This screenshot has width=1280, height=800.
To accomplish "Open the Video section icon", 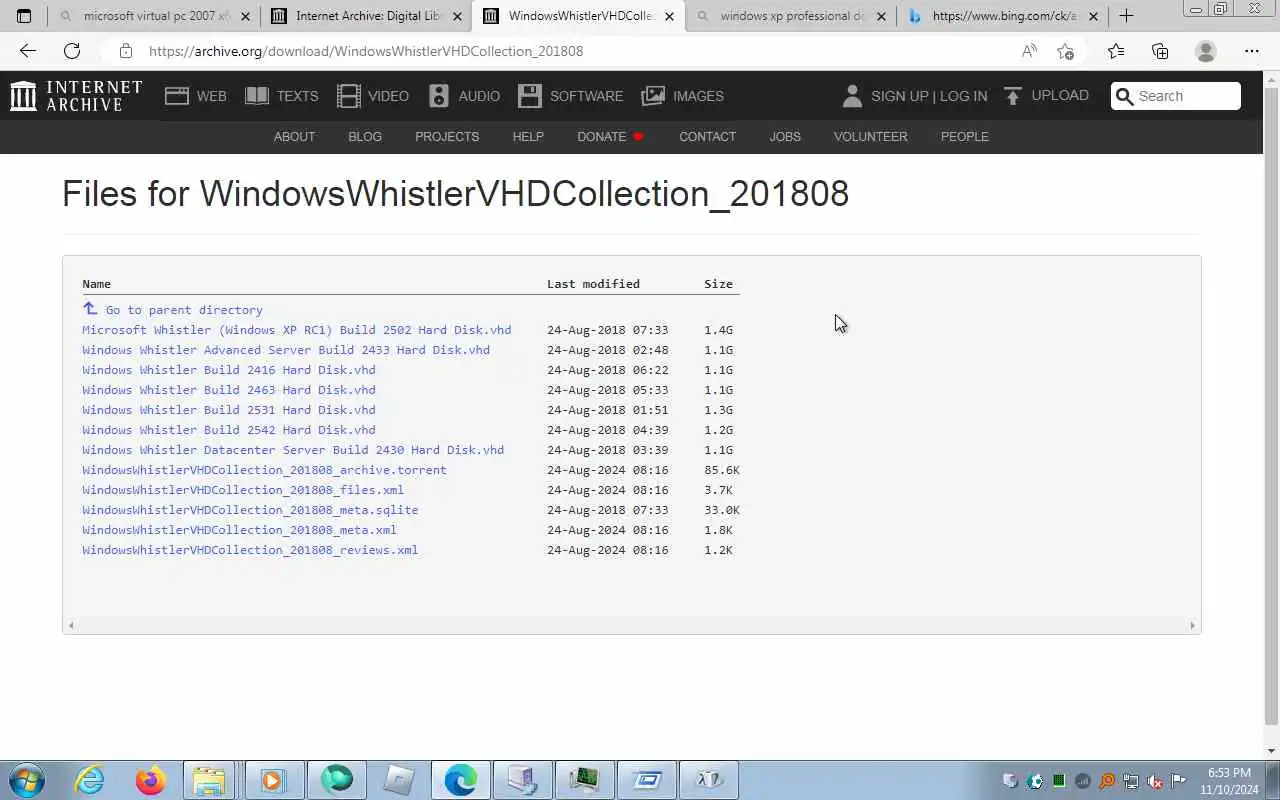I will coord(349,96).
